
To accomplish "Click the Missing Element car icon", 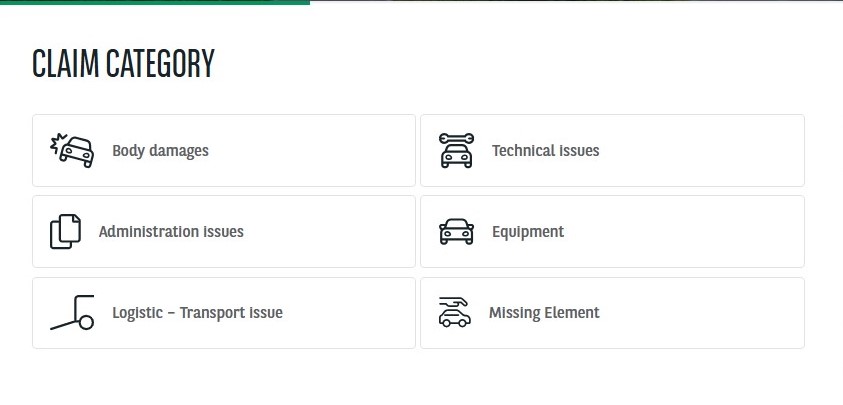I will pos(455,313).
